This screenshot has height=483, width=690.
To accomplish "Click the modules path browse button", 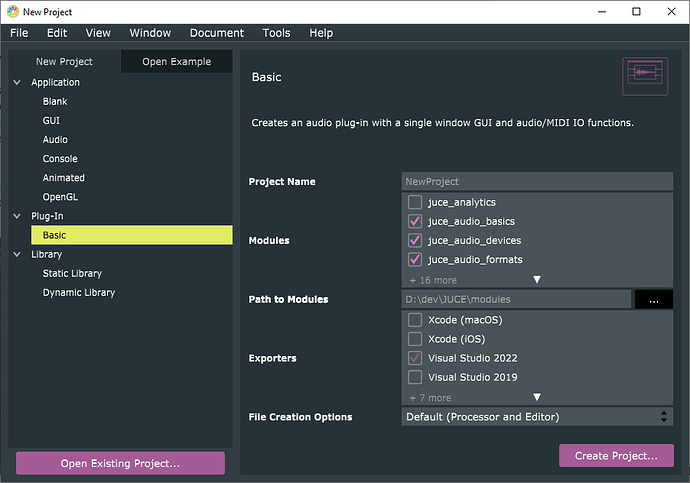I will pyautogui.click(x=654, y=299).
